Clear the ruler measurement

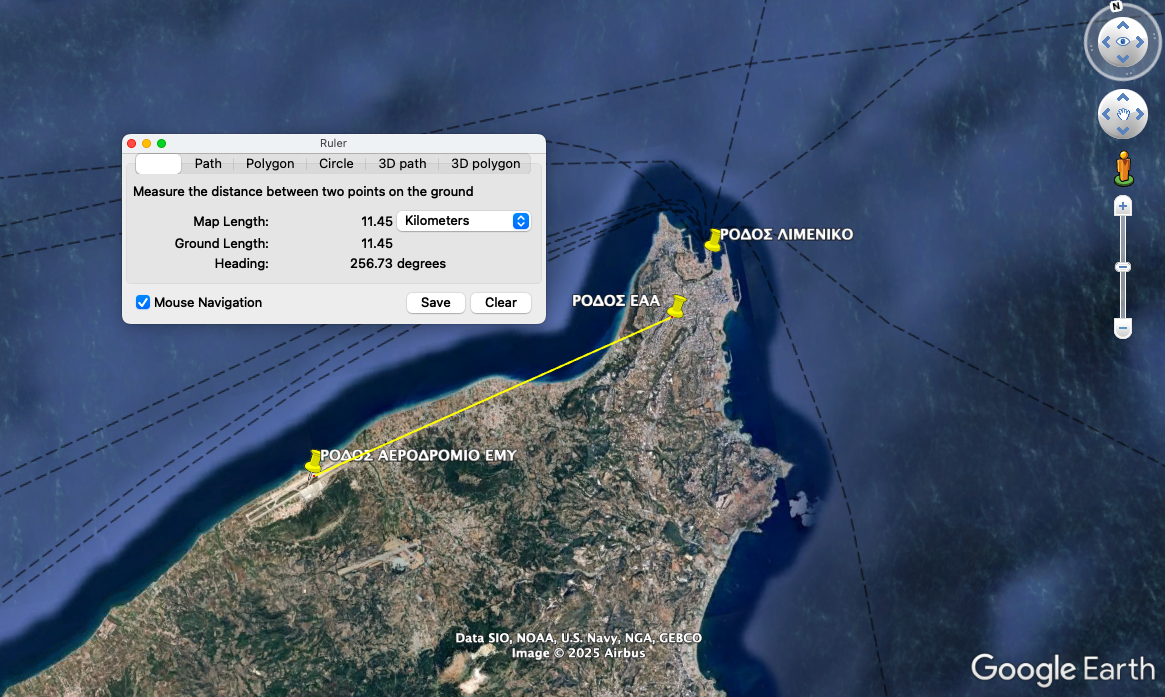[501, 302]
